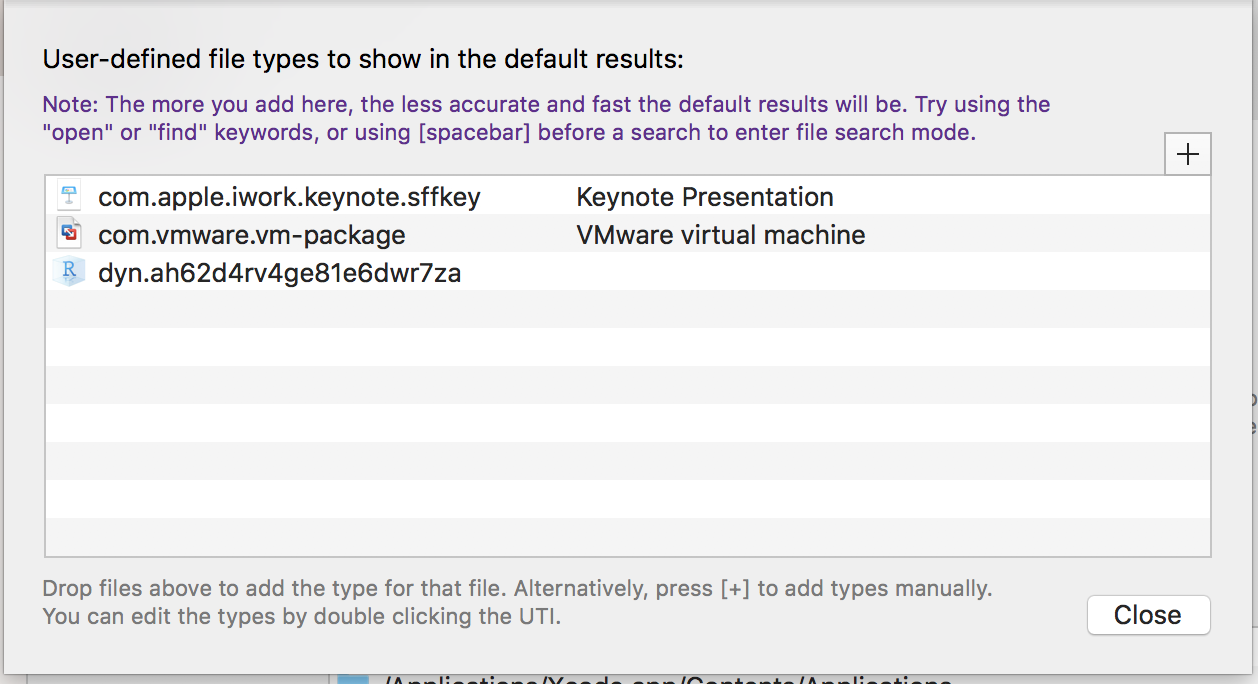Click the VMware virtual machine package icon
Image resolution: width=1258 pixels, height=684 pixels.
[x=68, y=233]
